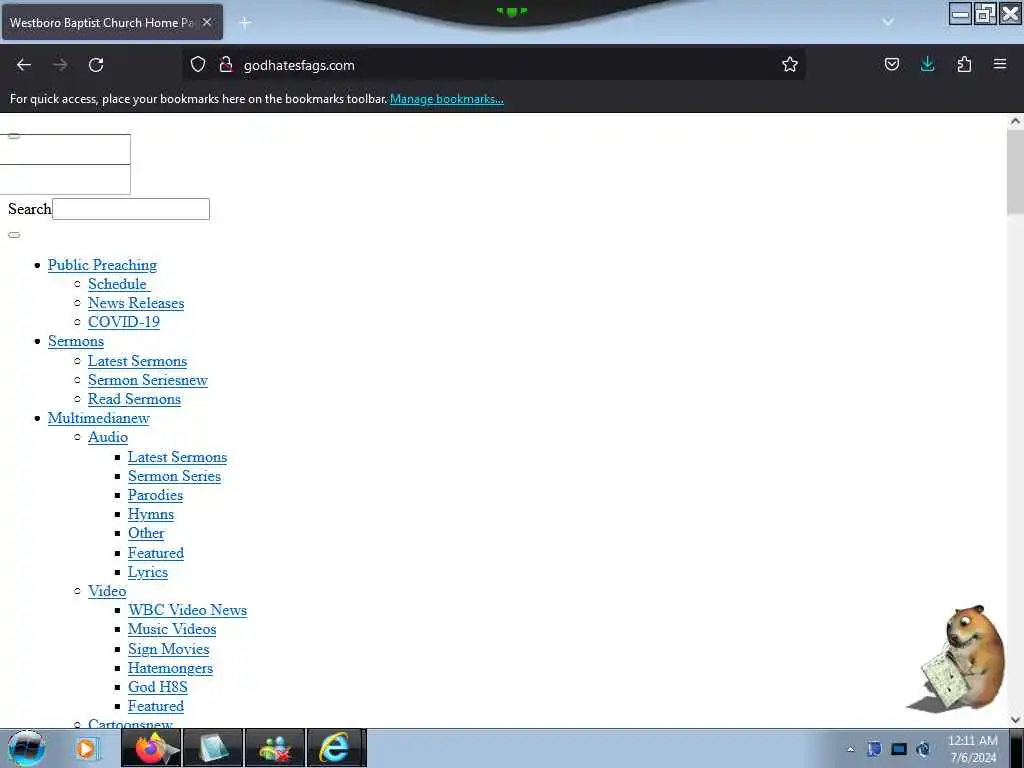1024x768 pixels.
Task: Click the lower empty box above Search
Action: [65, 180]
